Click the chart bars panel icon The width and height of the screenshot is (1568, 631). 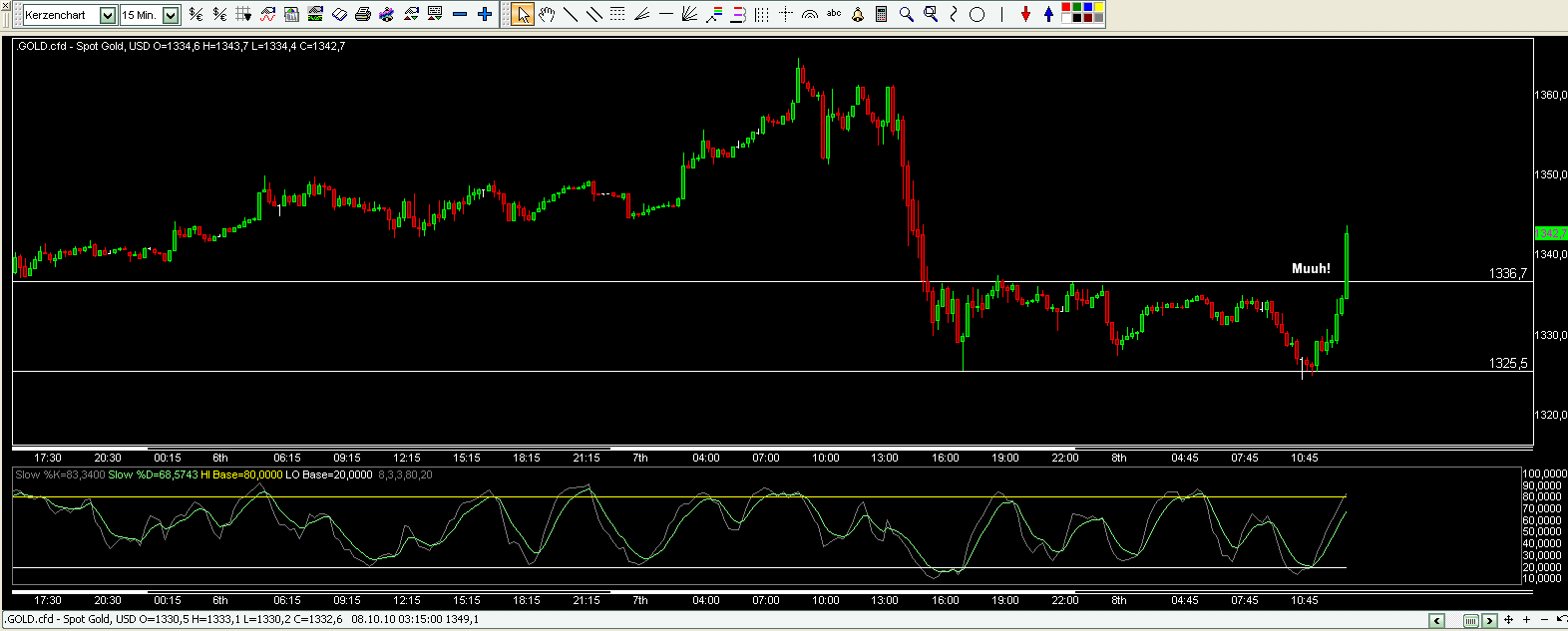pos(291,14)
